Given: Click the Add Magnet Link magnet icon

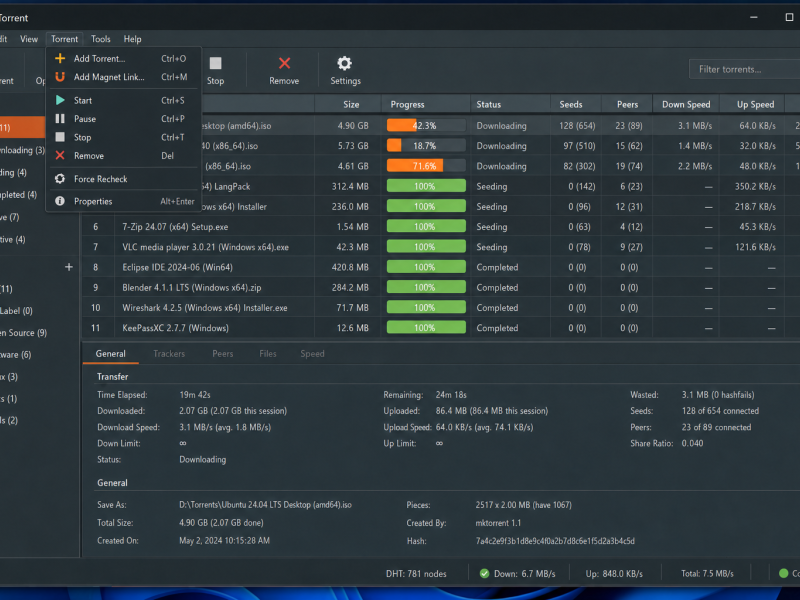Looking at the screenshot, I should coord(60,77).
